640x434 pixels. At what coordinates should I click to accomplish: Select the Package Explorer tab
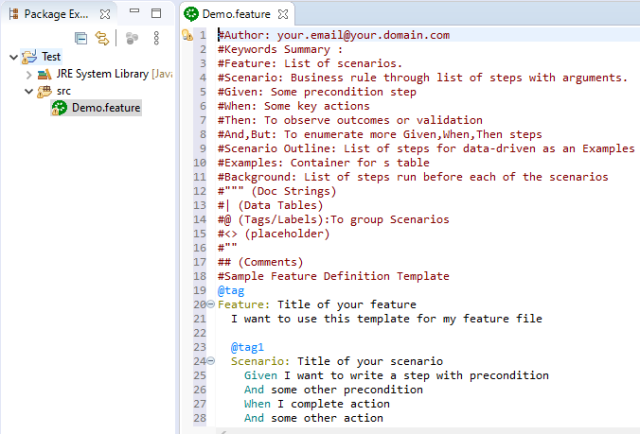click(56, 14)
